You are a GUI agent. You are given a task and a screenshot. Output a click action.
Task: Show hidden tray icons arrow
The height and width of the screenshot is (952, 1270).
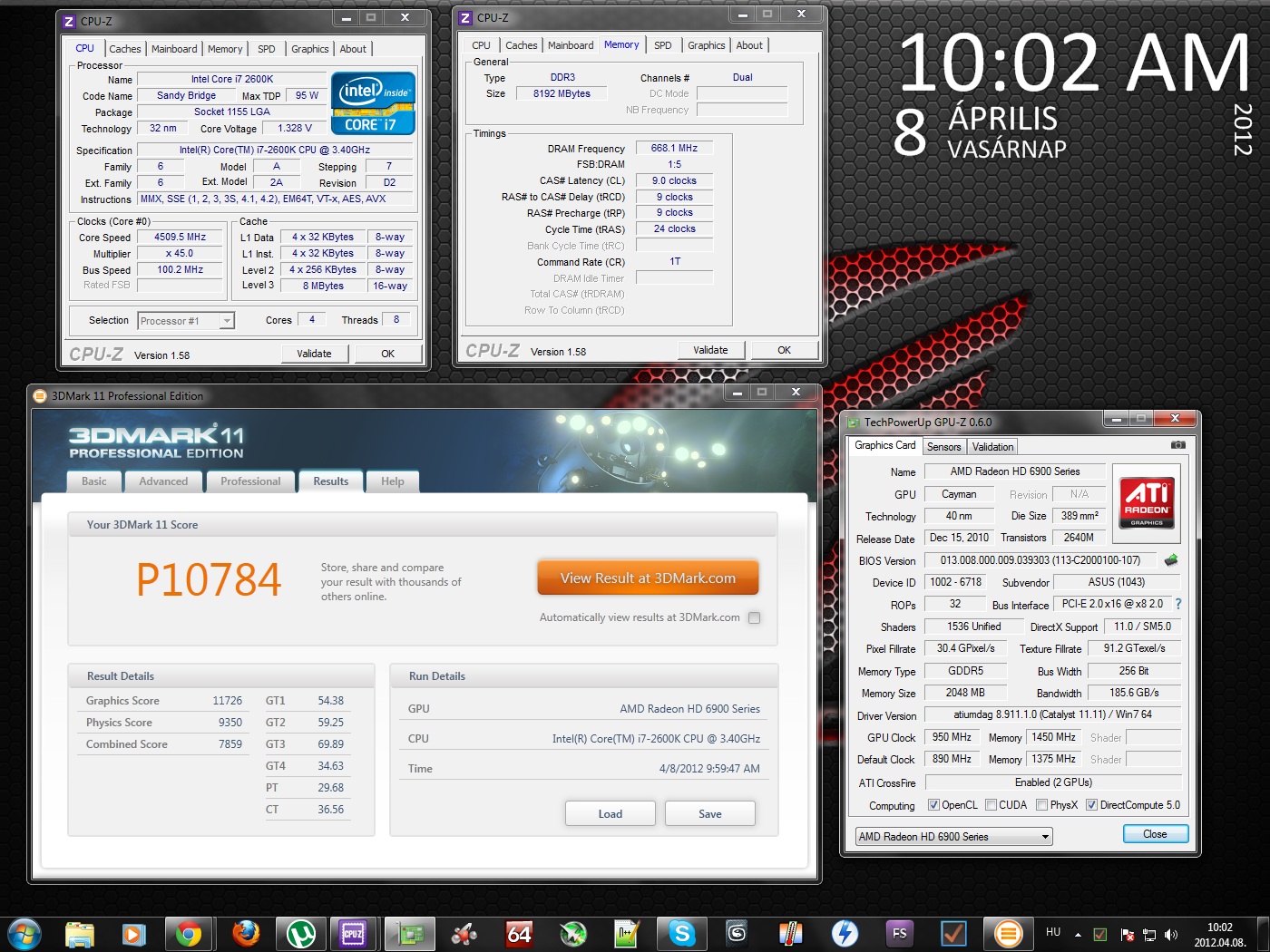point(1078,934)
